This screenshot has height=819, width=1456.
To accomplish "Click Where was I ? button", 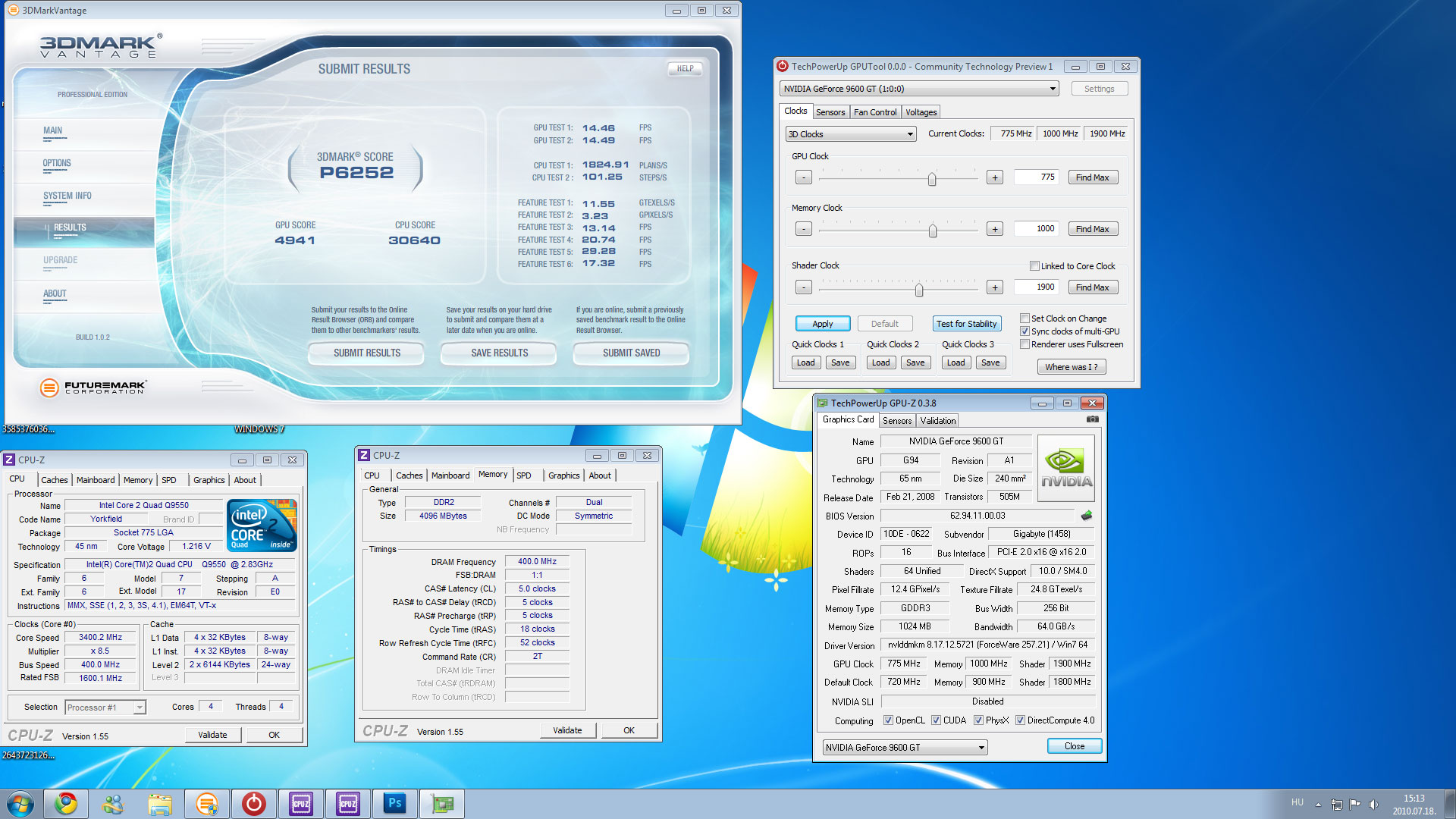I will point(1072,367).
